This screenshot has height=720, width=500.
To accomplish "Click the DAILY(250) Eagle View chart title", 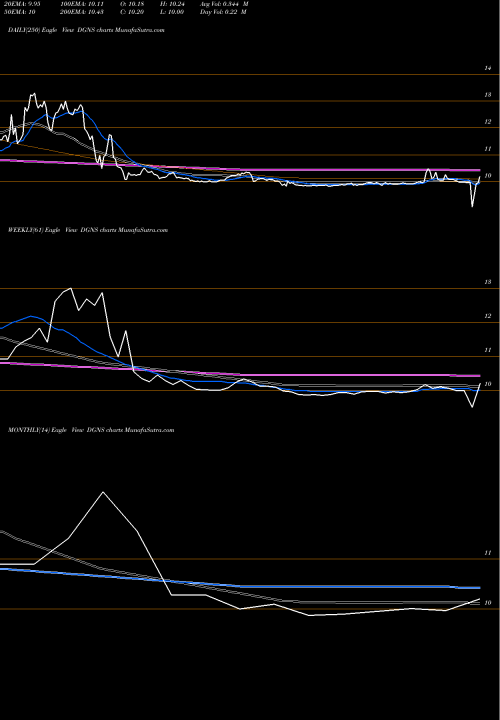I will (86, 30).
